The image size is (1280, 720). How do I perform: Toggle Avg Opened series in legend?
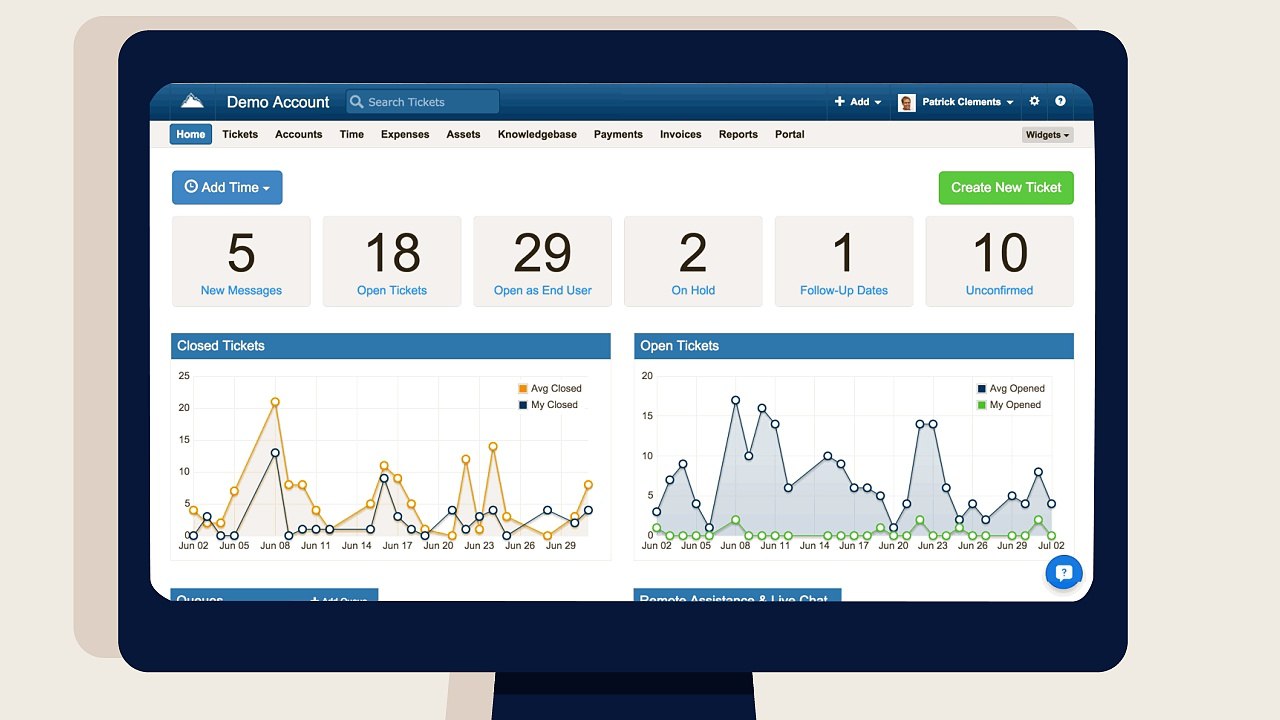(1010, 388)
